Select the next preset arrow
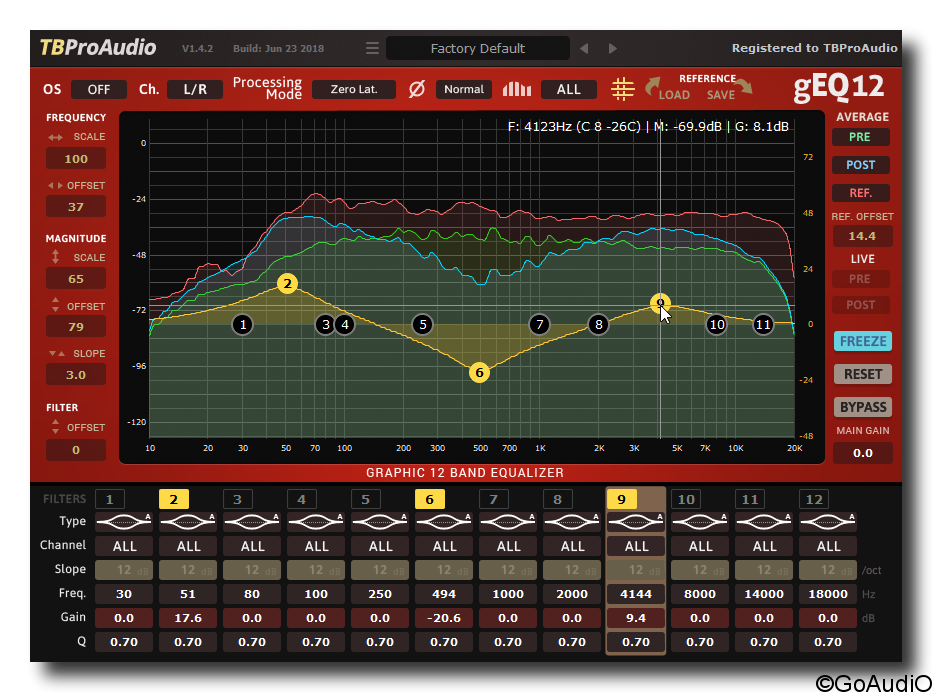This screenshot has width=932, height=692. coord(610,47)
